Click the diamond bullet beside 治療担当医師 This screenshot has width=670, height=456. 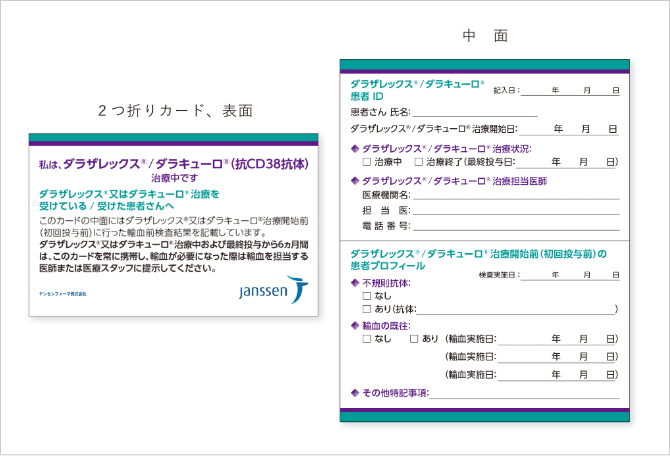pyautogui.click(x=354, y=181)
